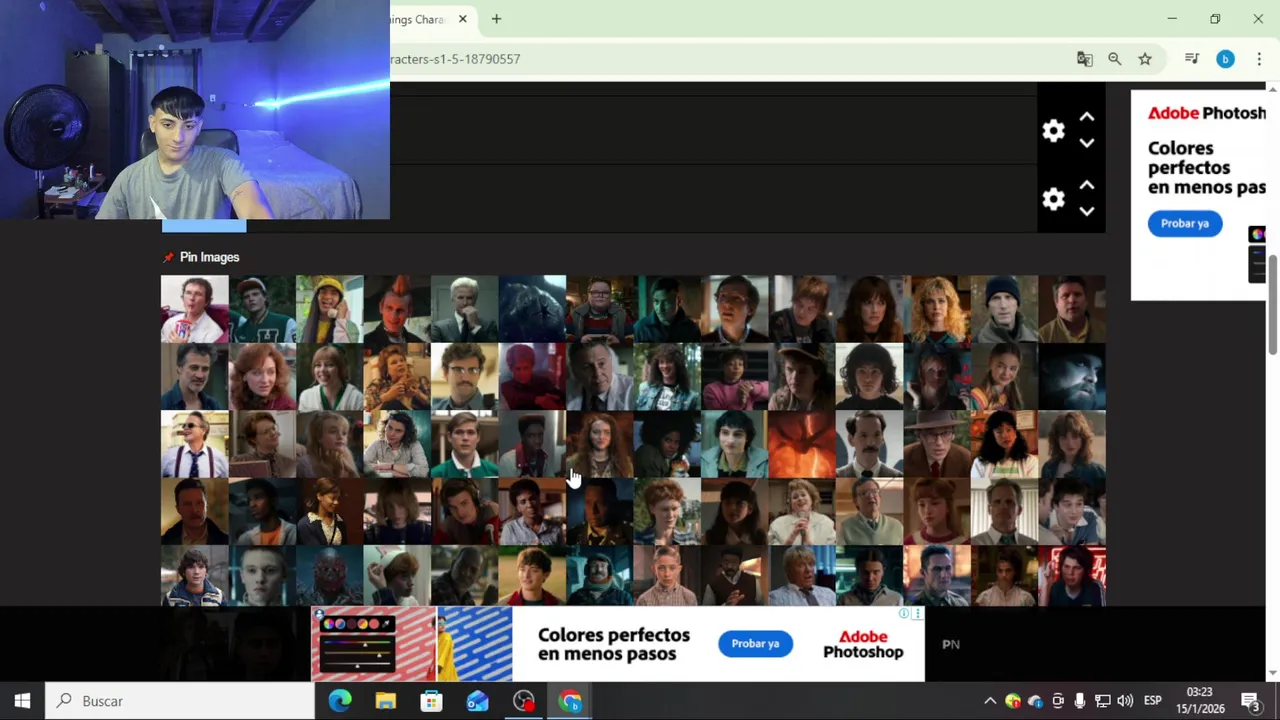Open network settings tray icon
The height and width of the screenshot is (720, 1280).
tap(1102, 701)
